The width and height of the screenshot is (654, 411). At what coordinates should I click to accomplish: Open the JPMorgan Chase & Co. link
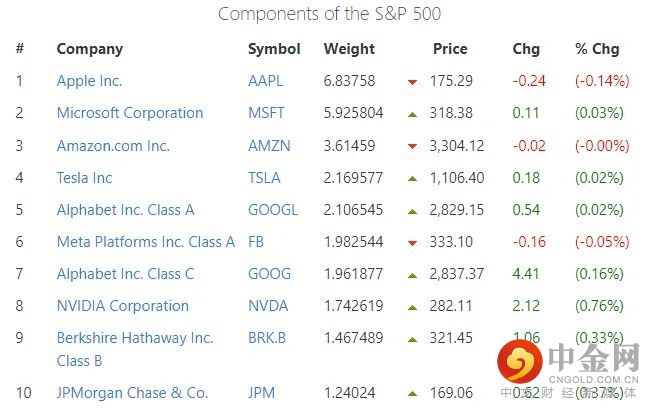(x=132, y=393)
